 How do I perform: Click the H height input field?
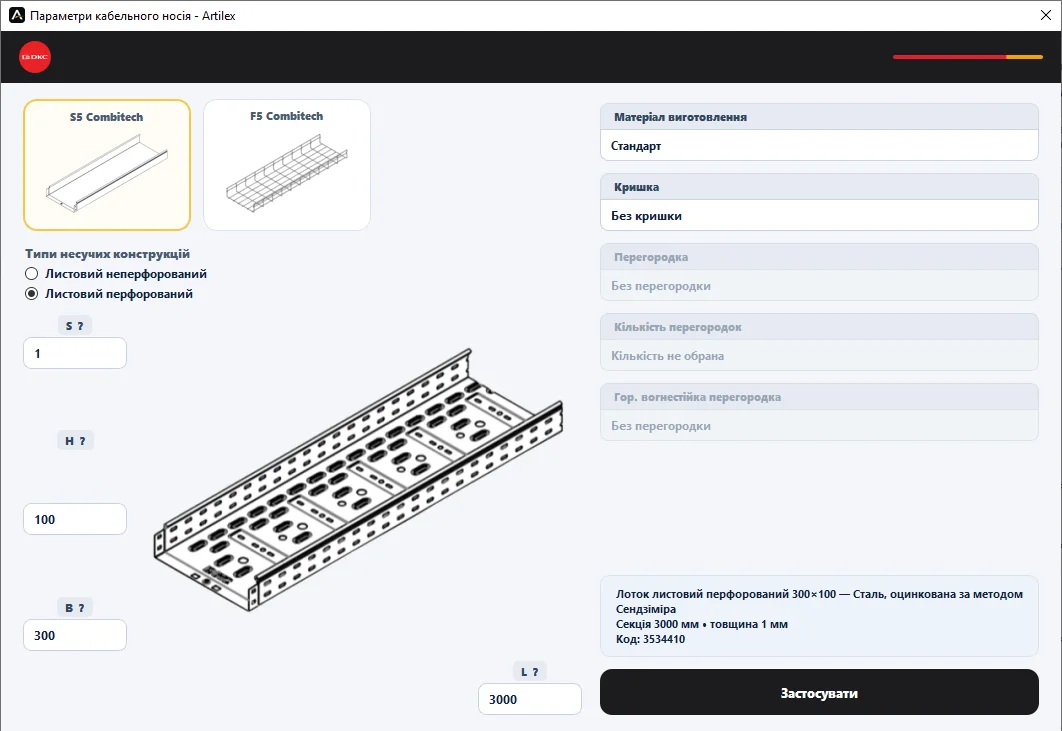click(x=75, y=519)
